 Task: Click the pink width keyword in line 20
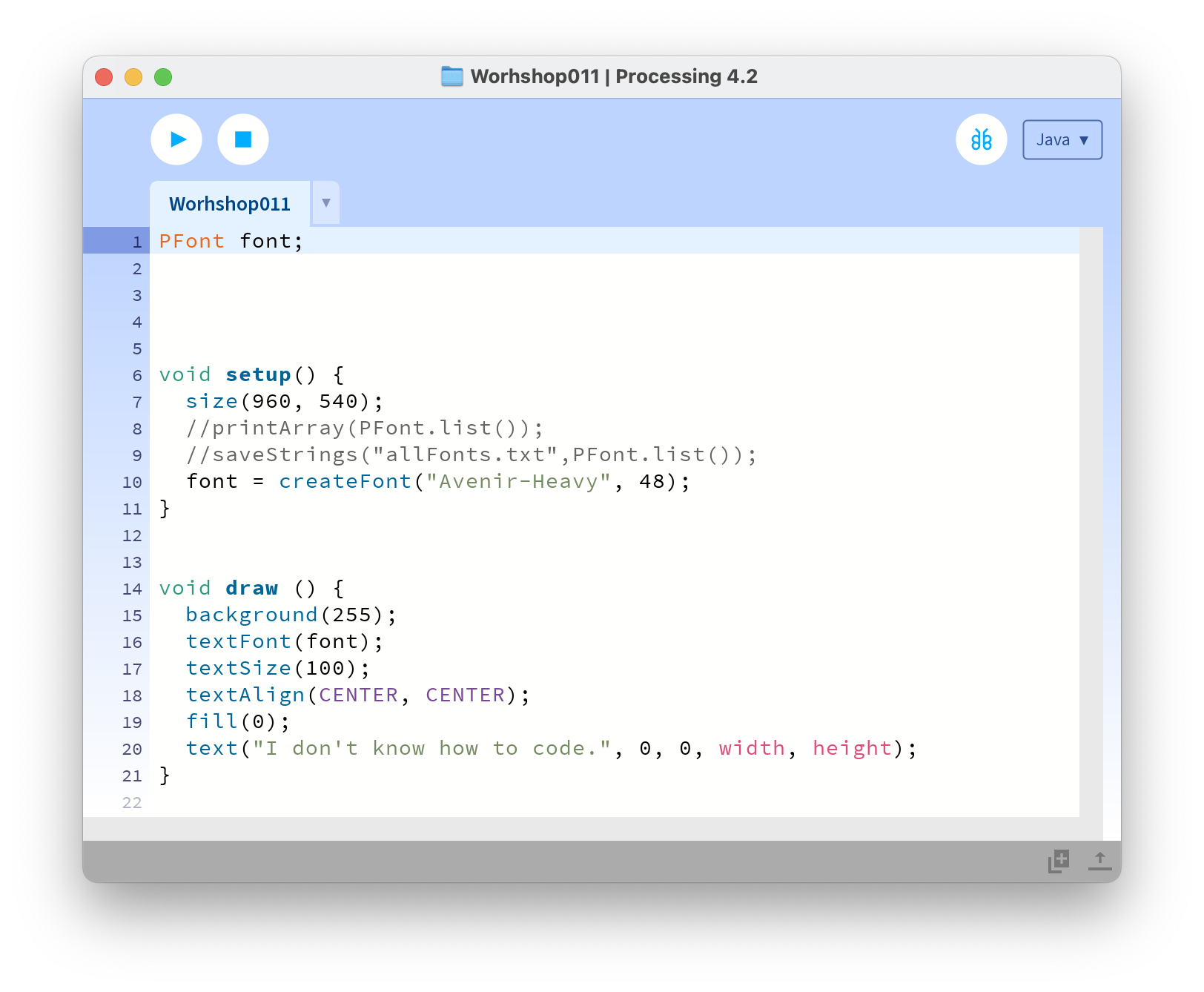click(x=751, y=749)
